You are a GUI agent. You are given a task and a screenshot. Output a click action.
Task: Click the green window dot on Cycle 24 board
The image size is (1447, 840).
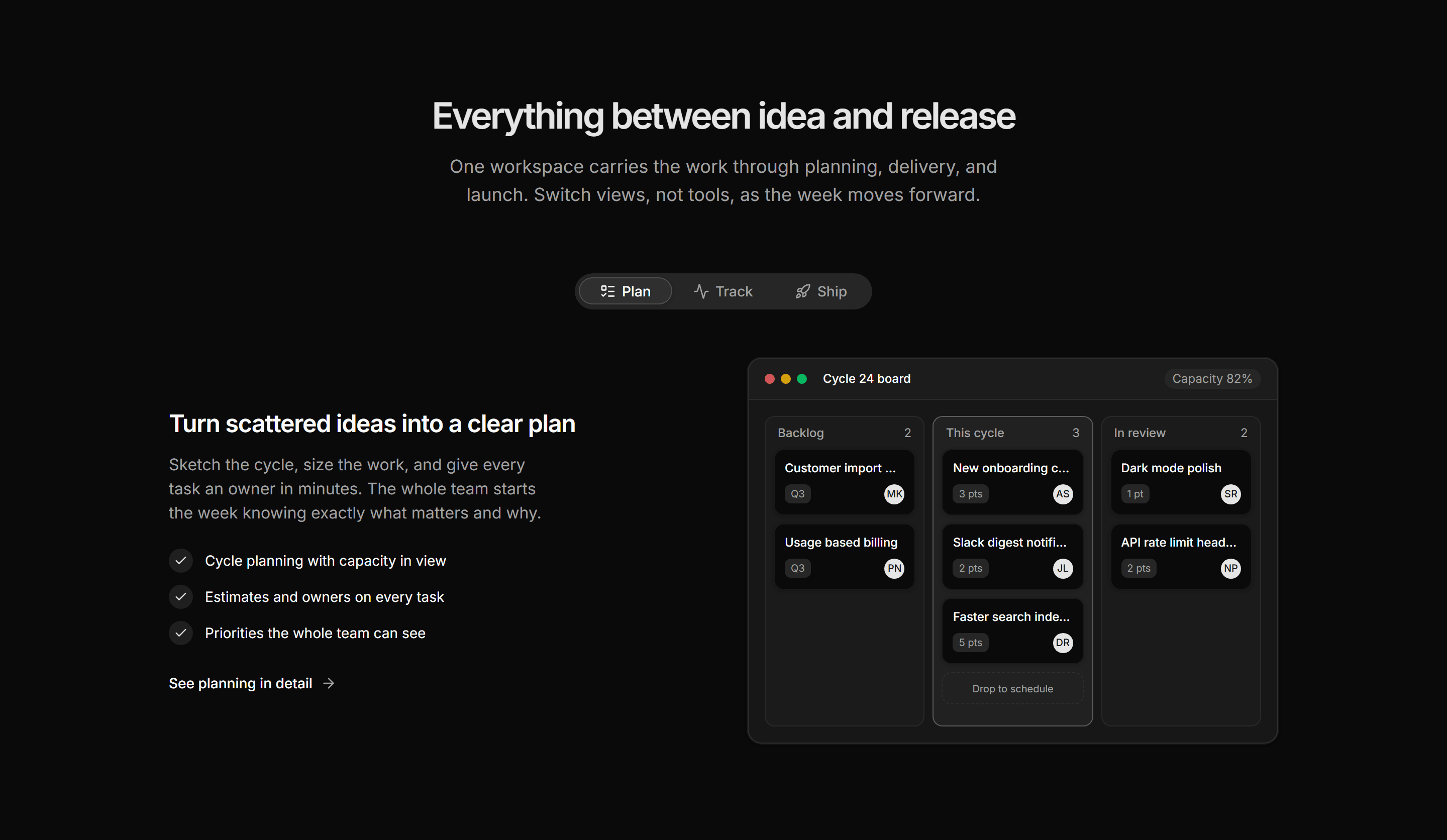tap(802, 378)
